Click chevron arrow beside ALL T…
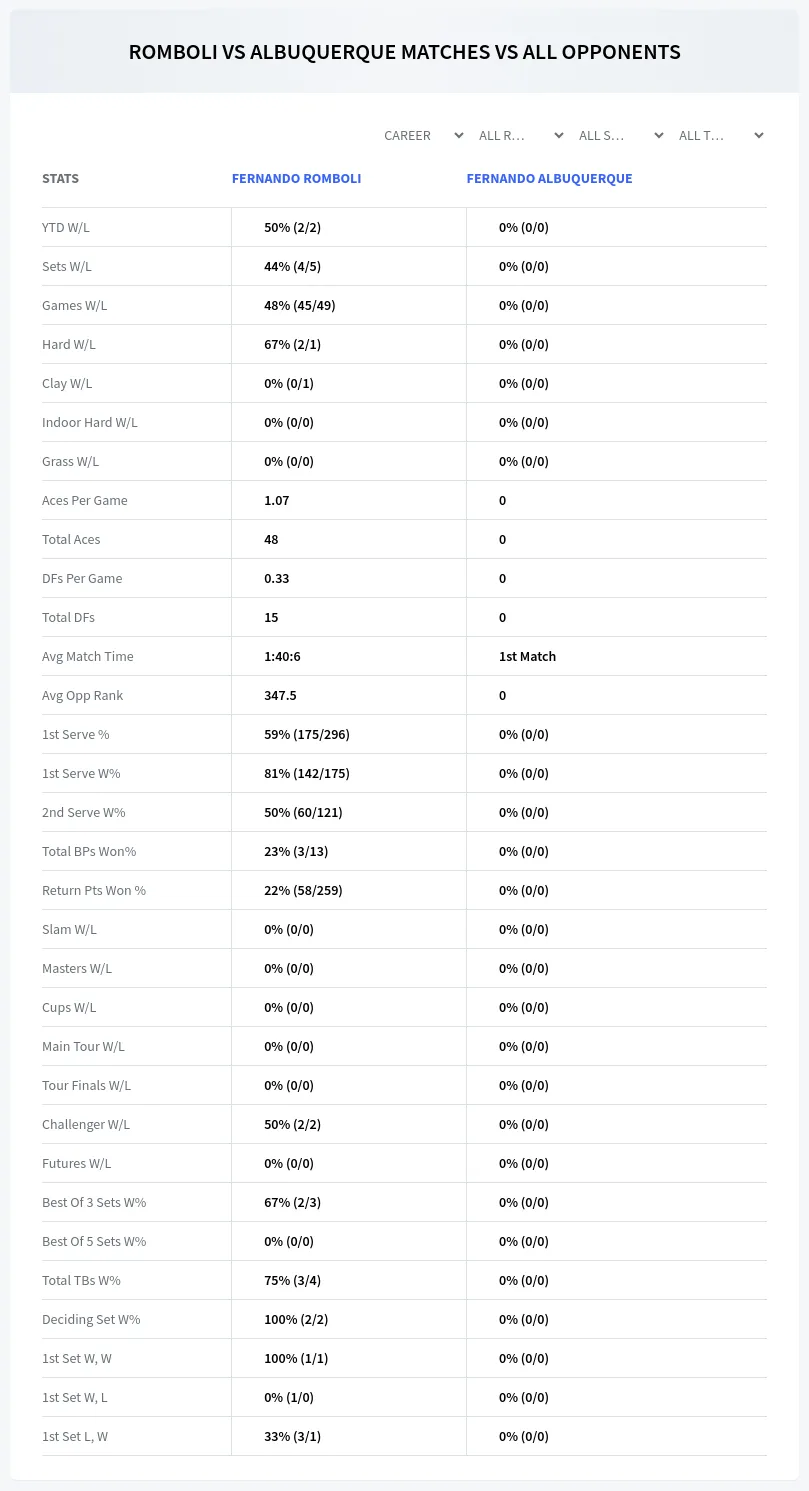 tap(759, 135)
